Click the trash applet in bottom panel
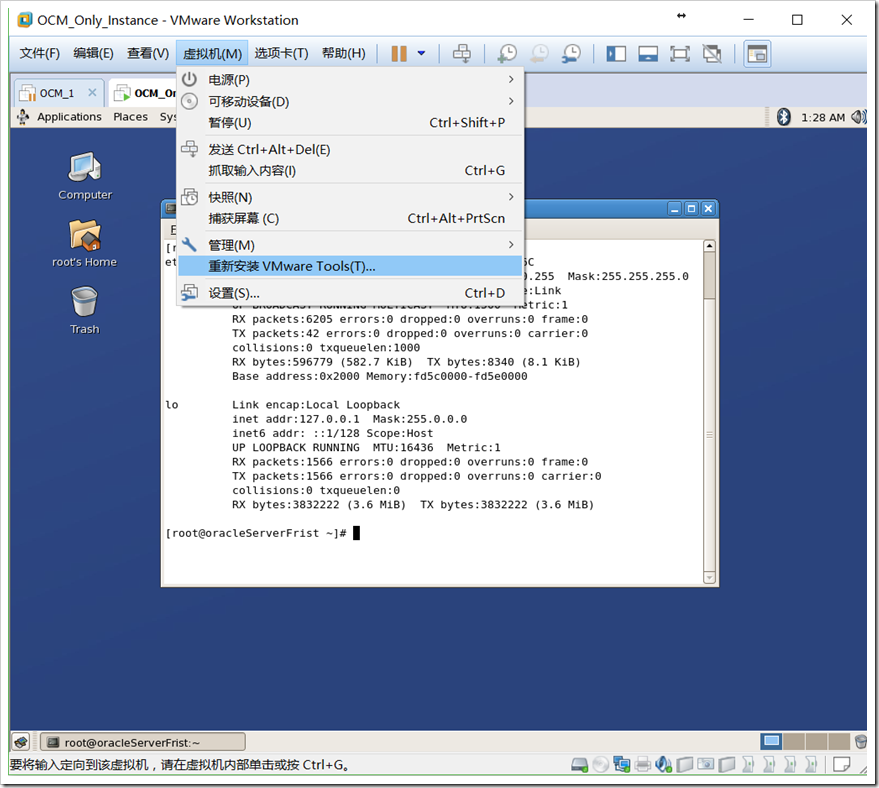879x788 pixels. (861, 742)
